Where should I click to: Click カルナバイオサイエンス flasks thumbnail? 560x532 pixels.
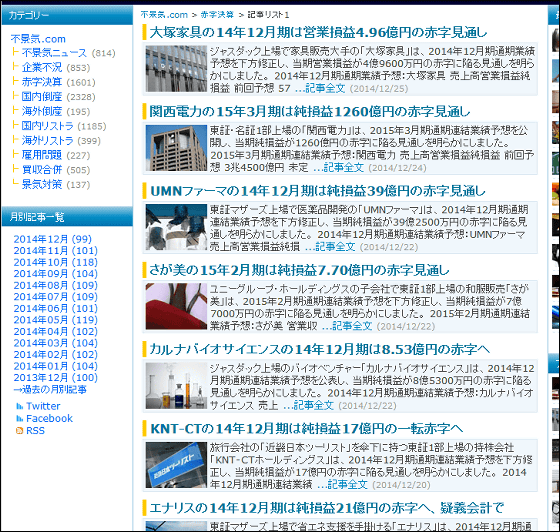tap(176, 386)
